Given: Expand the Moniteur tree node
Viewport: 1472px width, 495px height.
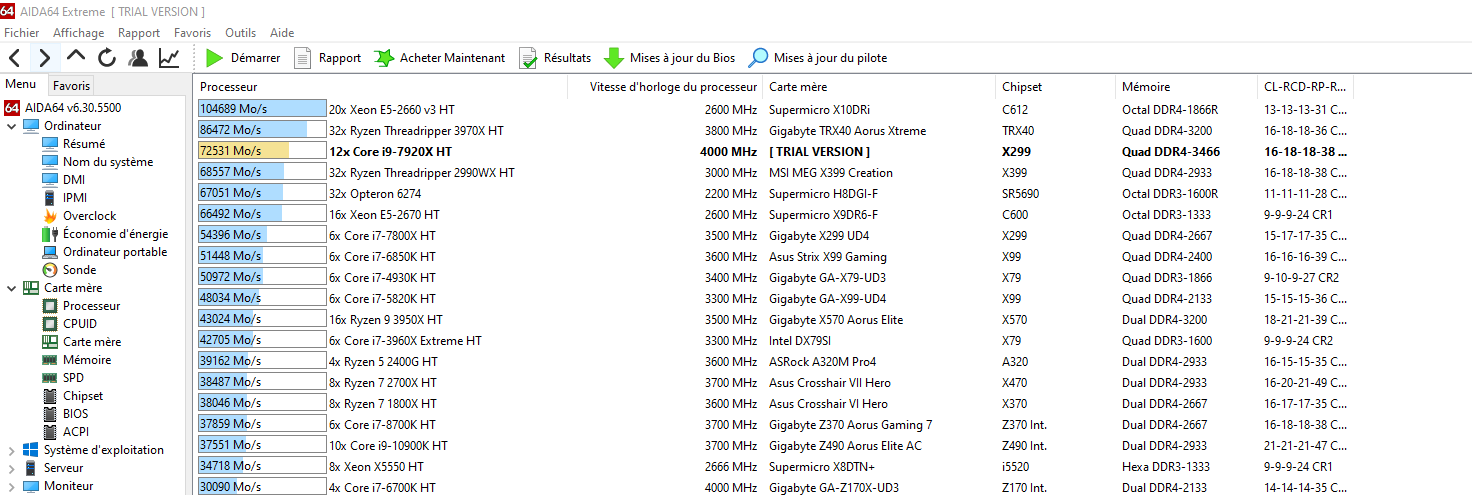Looking at the screenshot, I should point(11,486).
